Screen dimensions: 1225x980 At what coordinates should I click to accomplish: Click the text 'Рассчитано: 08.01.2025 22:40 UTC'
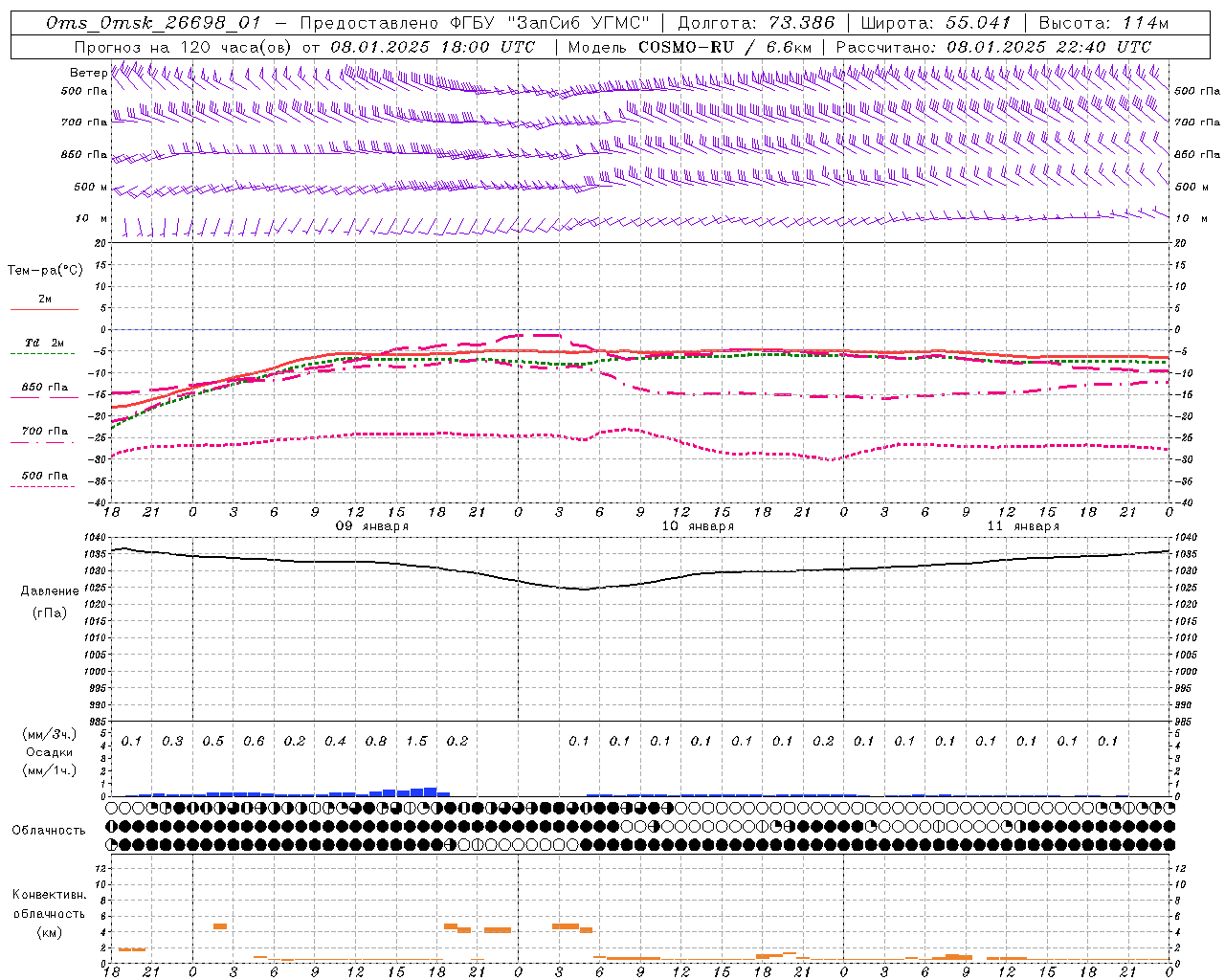(x=993, y=47)
